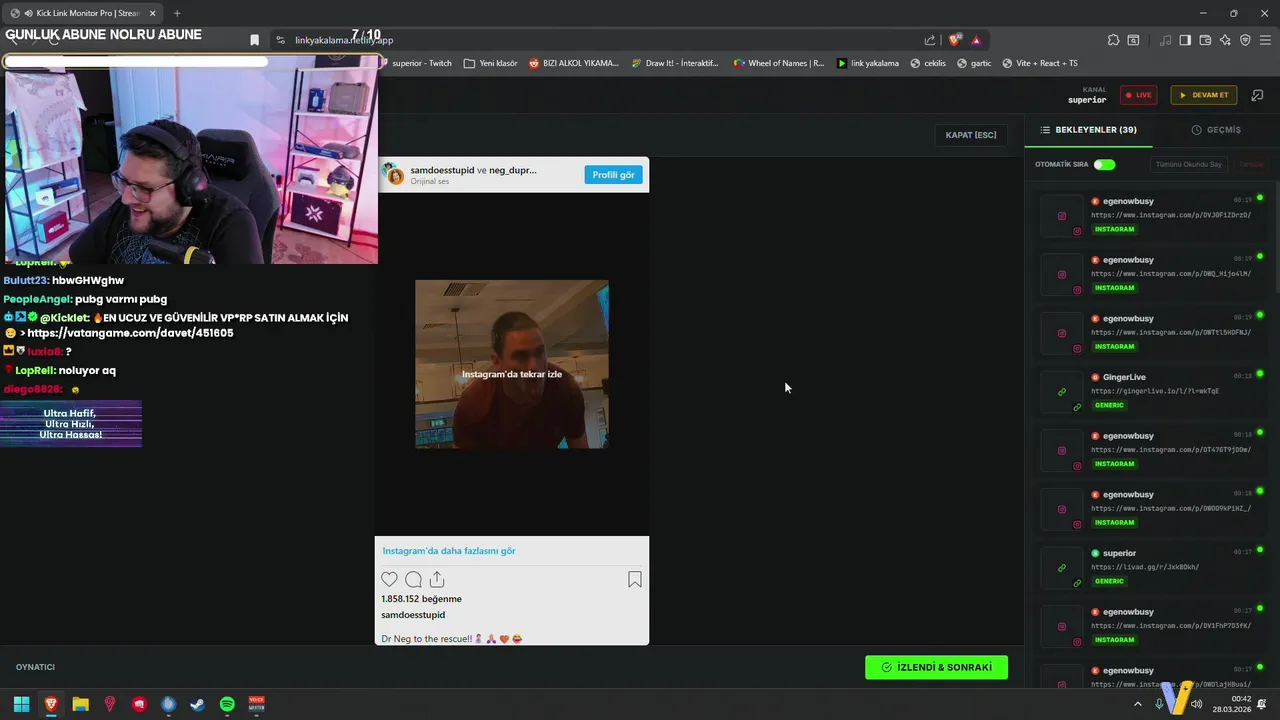Select the Kick Link Monitor Pro browser tab
The height and width of the screenshot is (720, 1280).
[84, 13]
